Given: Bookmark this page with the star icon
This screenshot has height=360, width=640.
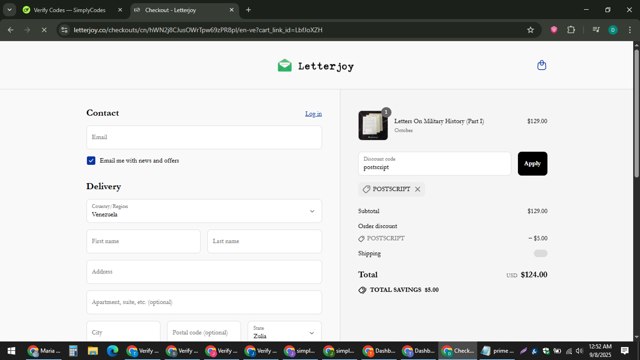Looking at the screenshot, I should (x=530, y=30).
